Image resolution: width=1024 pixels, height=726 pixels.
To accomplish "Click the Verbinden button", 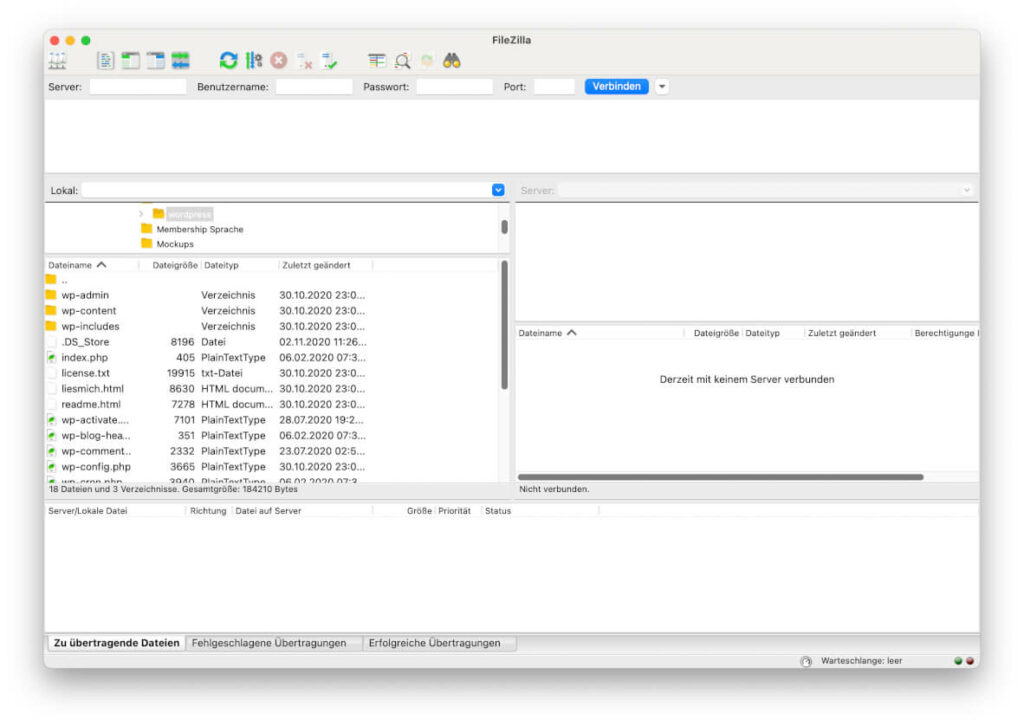I will (616, 86).
